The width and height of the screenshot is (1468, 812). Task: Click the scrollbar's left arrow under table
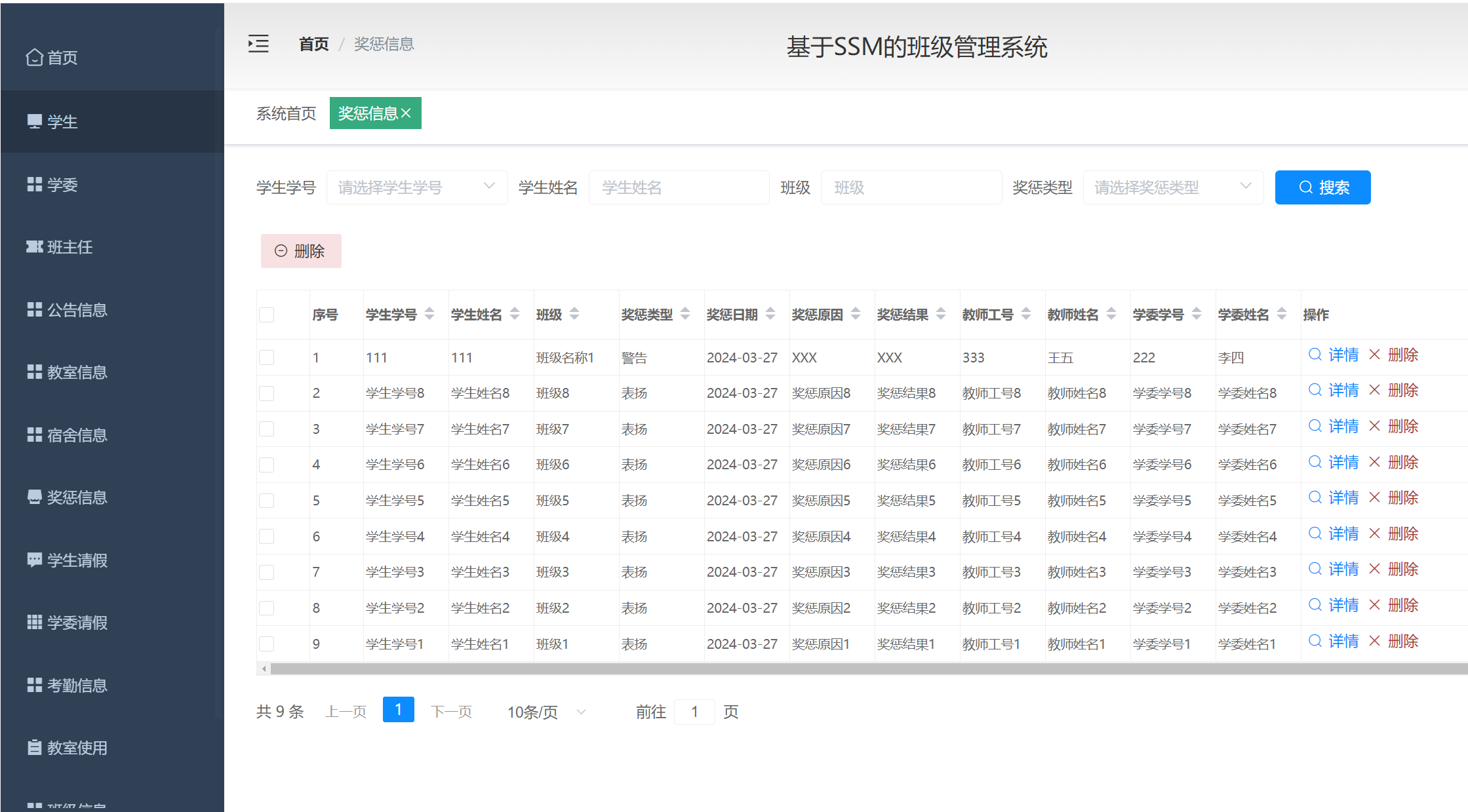click(264, 668)
